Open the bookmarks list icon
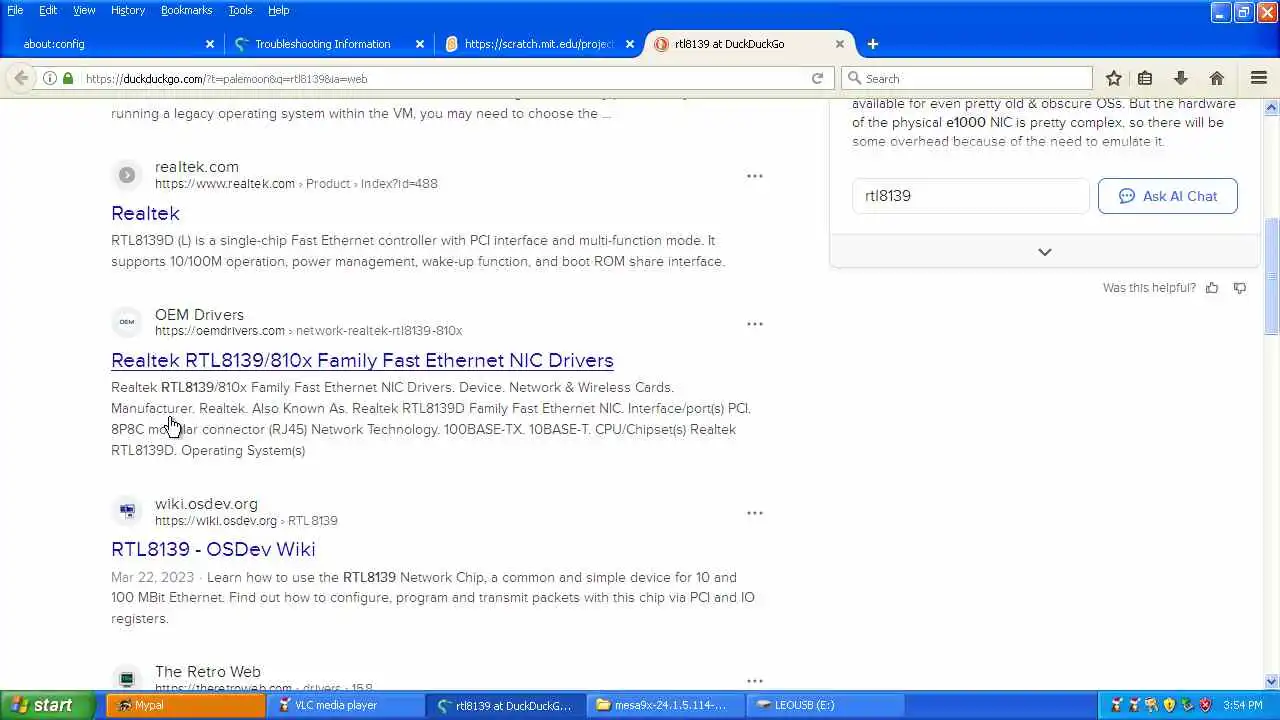This screenshot has height=720, width=1280. pyautogui.click(x=1145, y=78)
